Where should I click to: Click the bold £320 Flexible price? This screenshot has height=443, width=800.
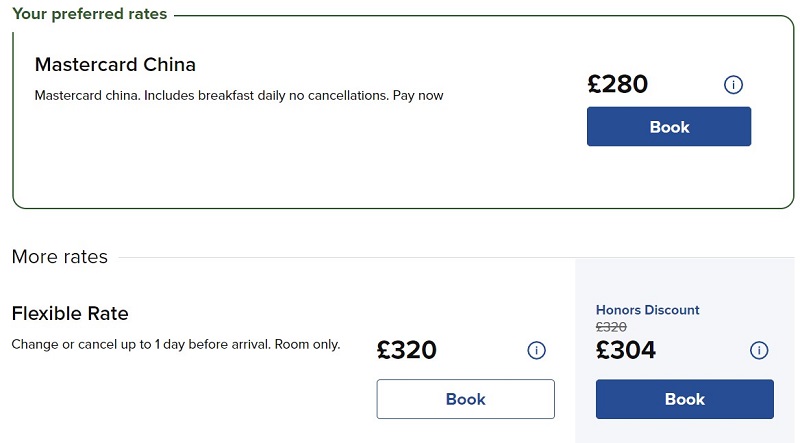tap(407, 350)
